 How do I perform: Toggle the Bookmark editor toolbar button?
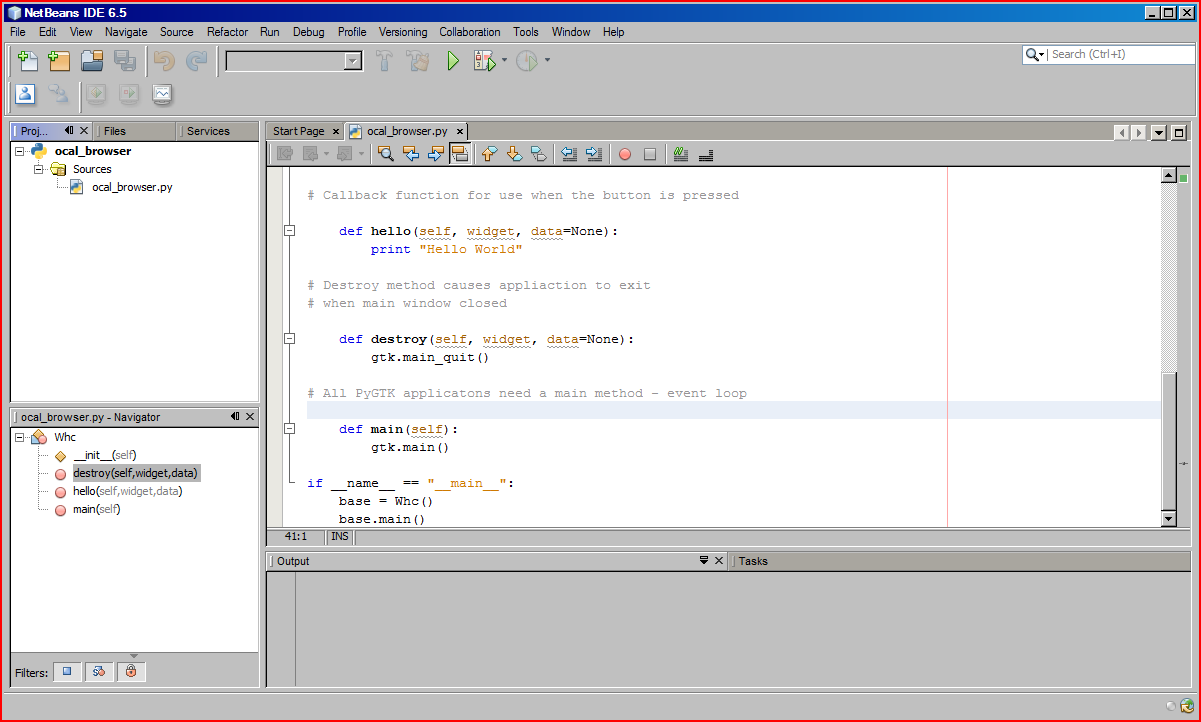539,154
